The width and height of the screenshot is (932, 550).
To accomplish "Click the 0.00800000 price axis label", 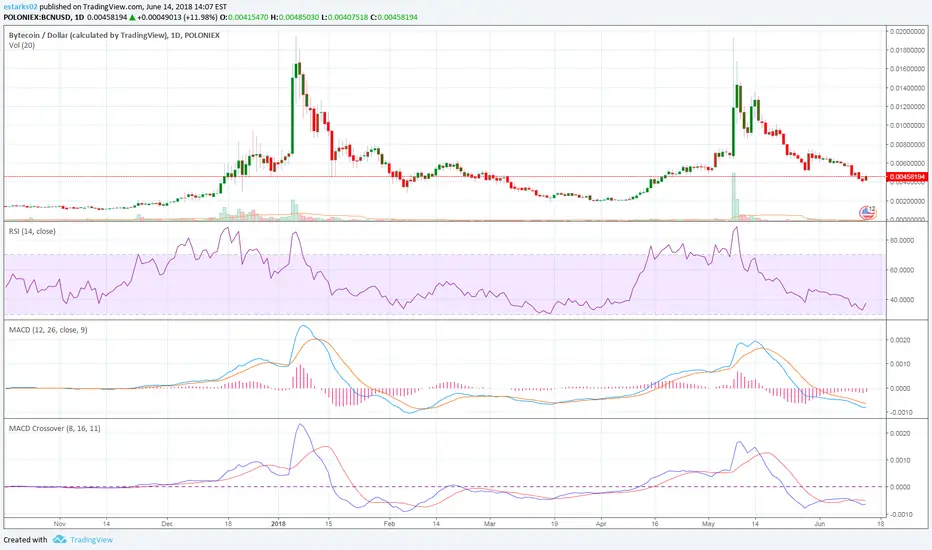I will (907, 144).
